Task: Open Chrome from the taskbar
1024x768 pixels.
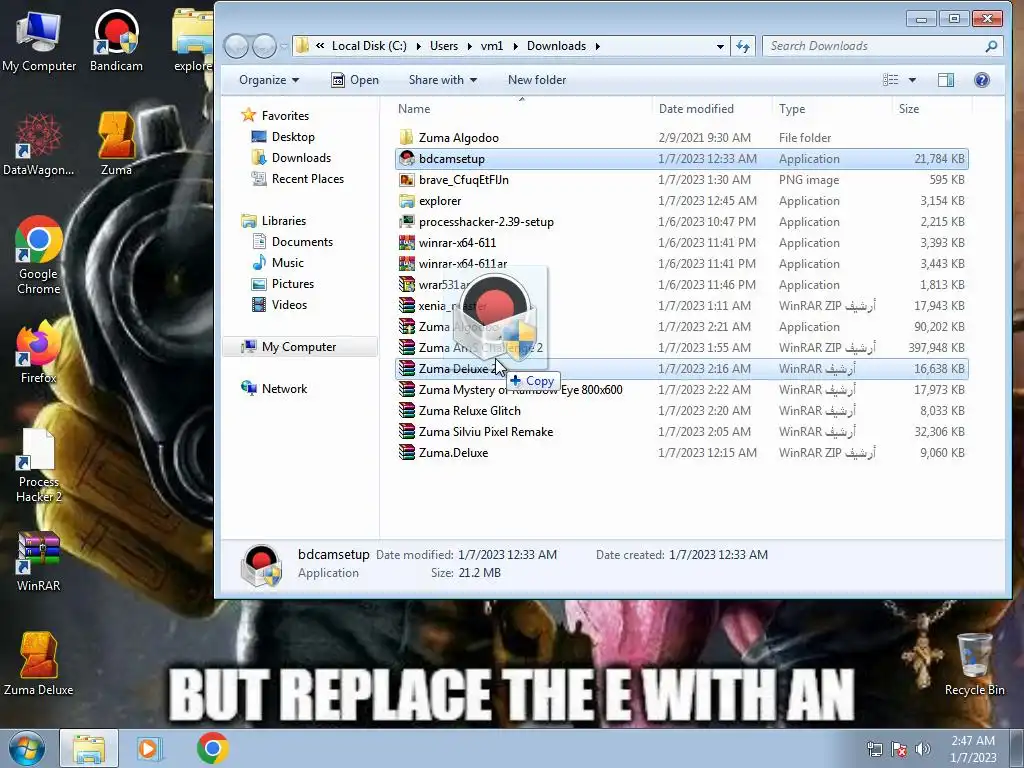Action: pos(212,748)
